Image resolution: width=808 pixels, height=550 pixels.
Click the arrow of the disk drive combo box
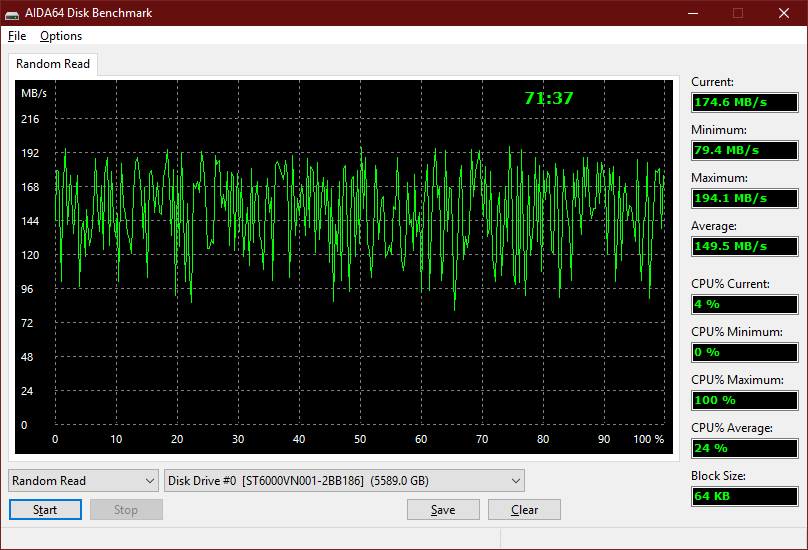click(515, 480)
